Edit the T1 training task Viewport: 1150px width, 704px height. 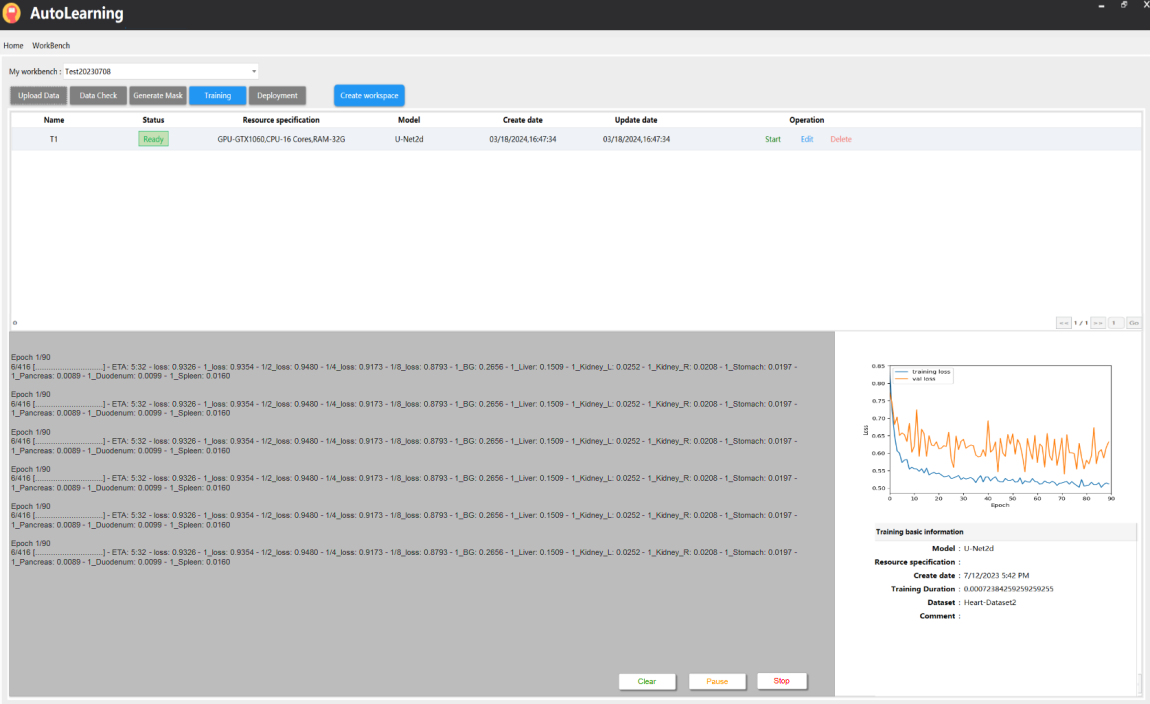[x=807, y=139]
